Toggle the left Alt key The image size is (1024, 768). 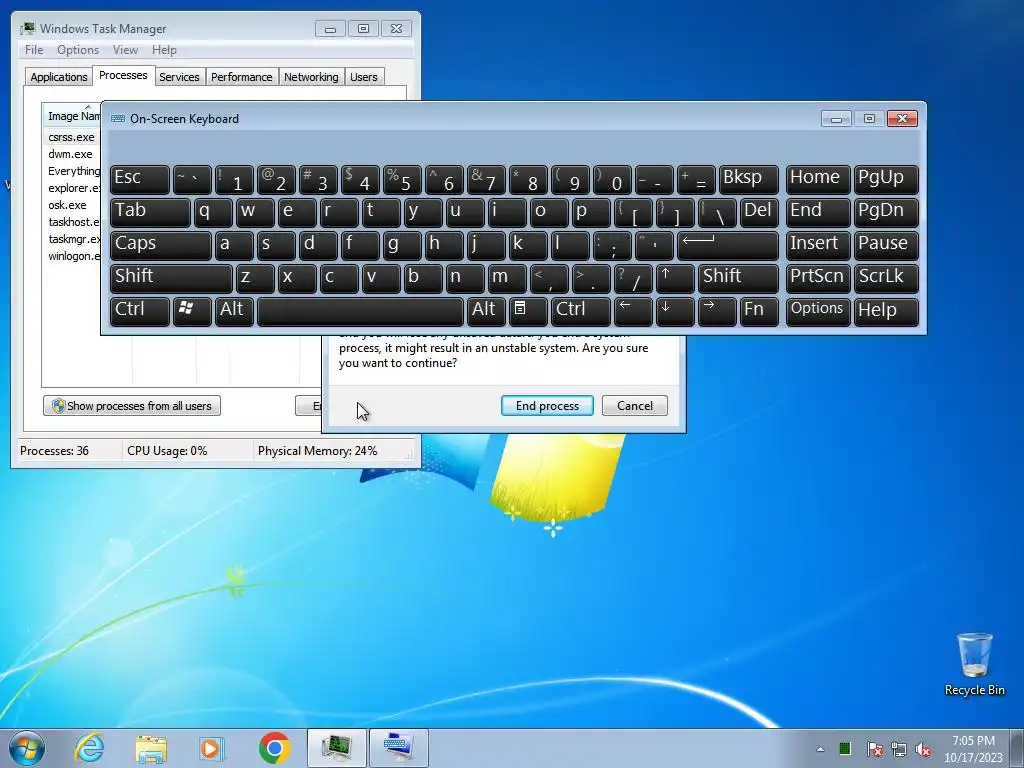(x=234, y=310)
